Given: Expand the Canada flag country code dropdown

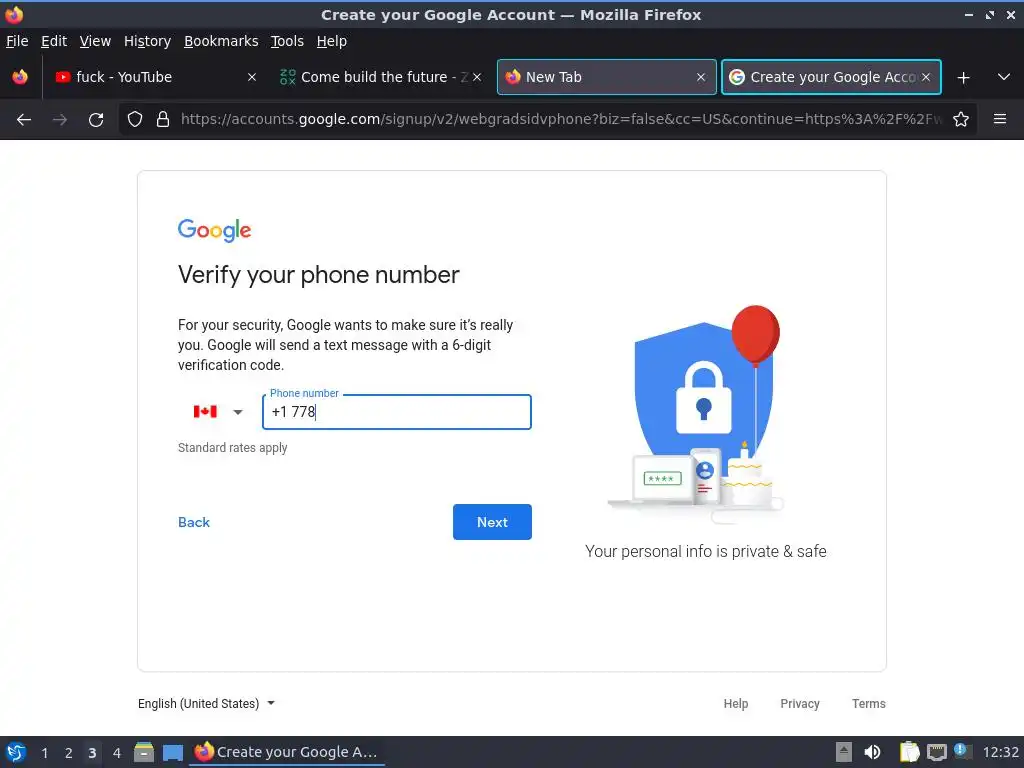Looking at the screenshot, I should 219,411.
